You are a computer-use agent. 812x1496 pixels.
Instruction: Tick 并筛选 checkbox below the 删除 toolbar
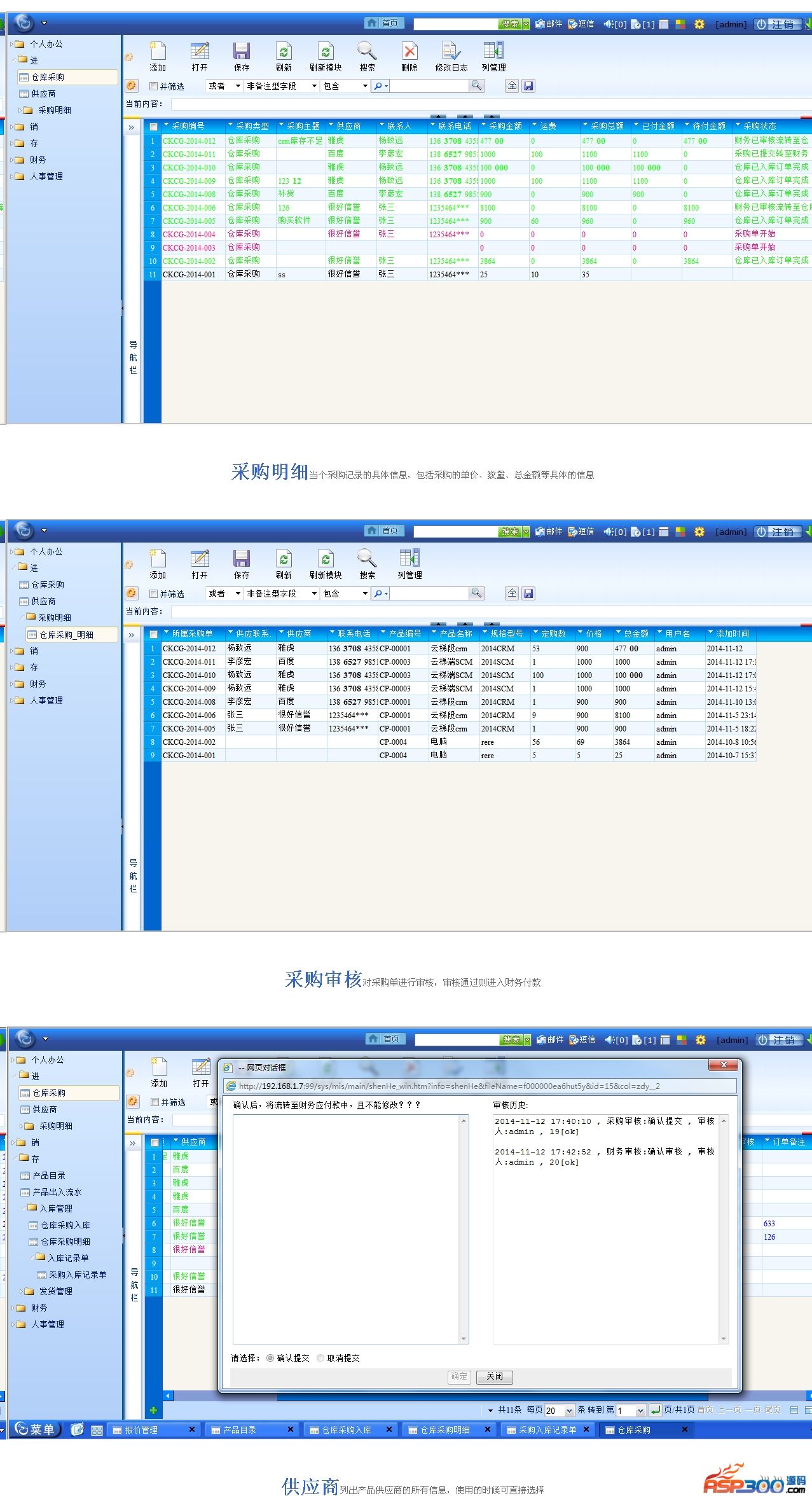153,86
